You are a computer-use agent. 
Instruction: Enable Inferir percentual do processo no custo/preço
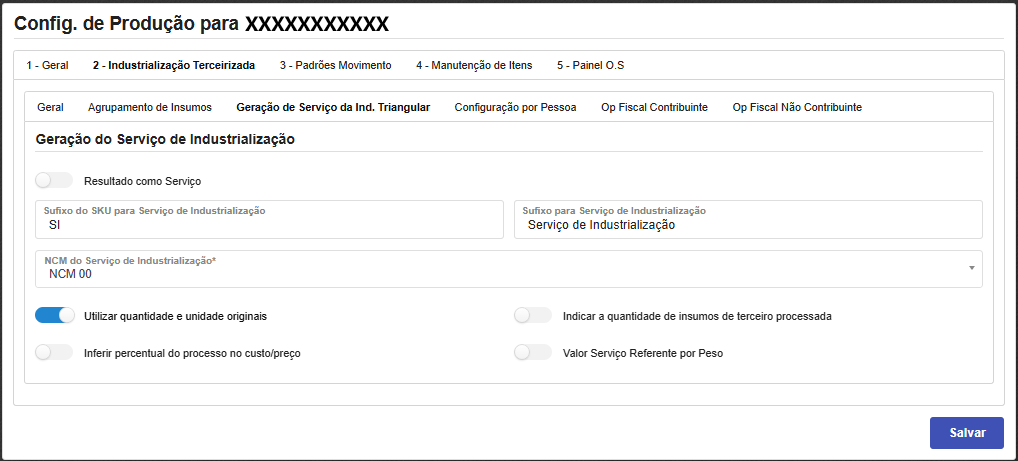click(x=54, y=352)
